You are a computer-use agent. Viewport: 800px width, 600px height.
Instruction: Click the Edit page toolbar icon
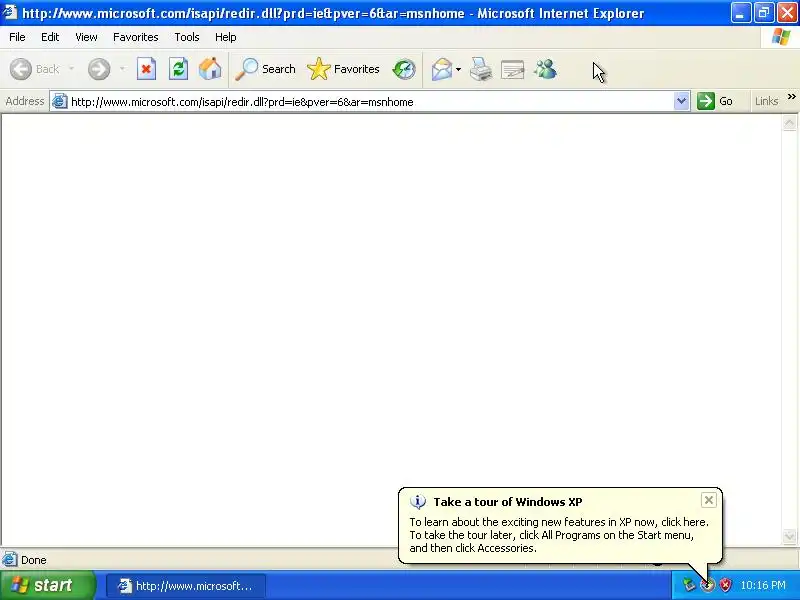513,69
